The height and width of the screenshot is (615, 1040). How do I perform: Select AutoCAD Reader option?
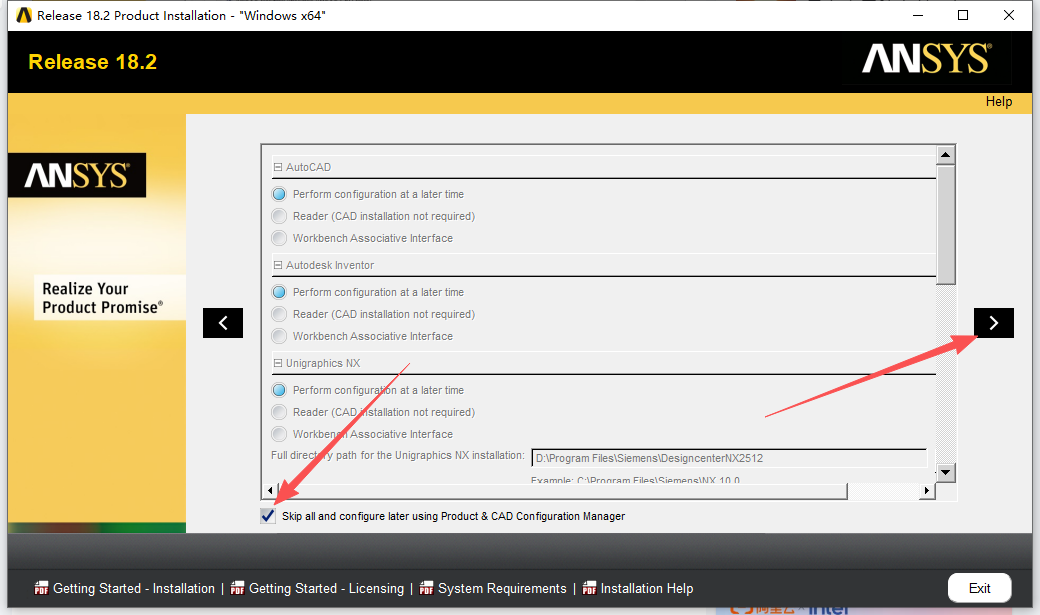point(279,216)
